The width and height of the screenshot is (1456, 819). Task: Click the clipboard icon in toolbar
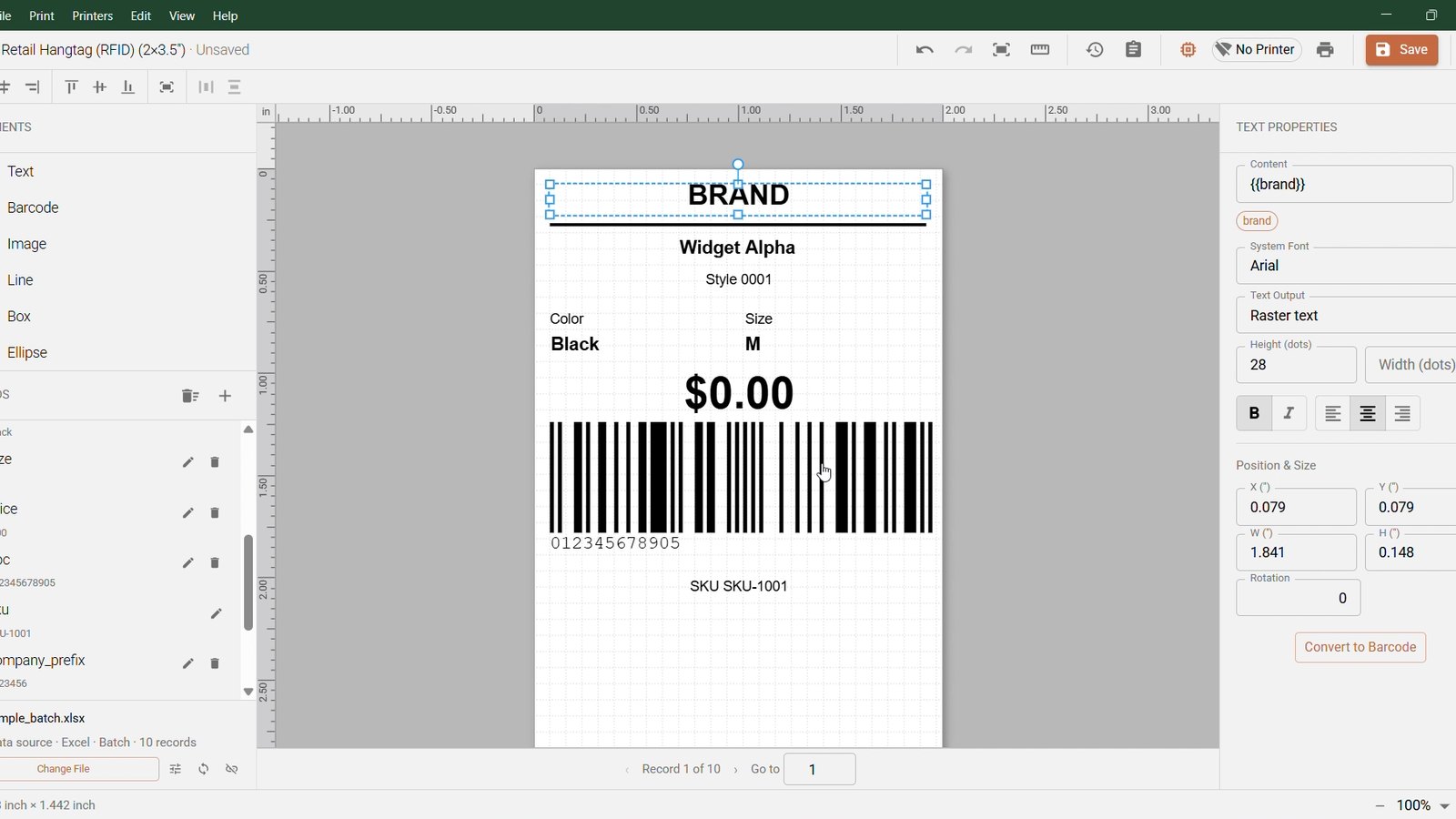(1133, 50)
